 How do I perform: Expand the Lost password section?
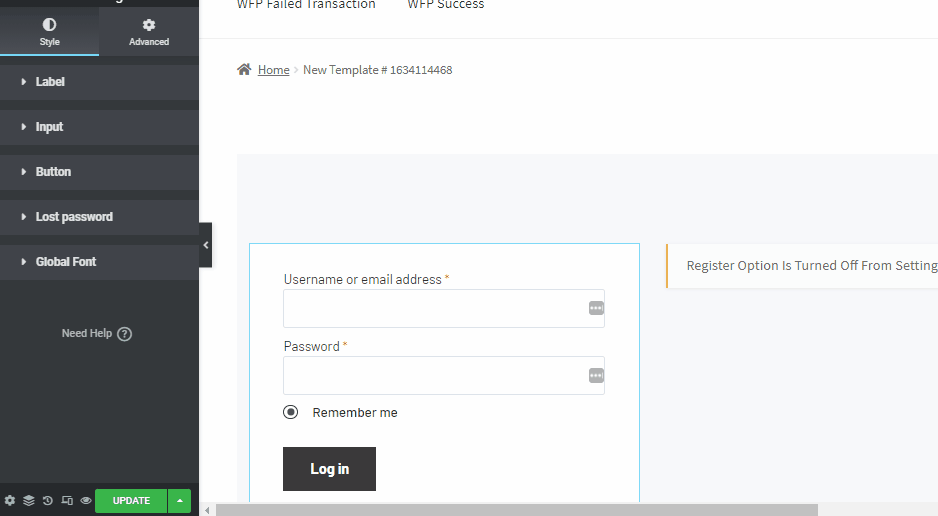click(x=74, y=217)
